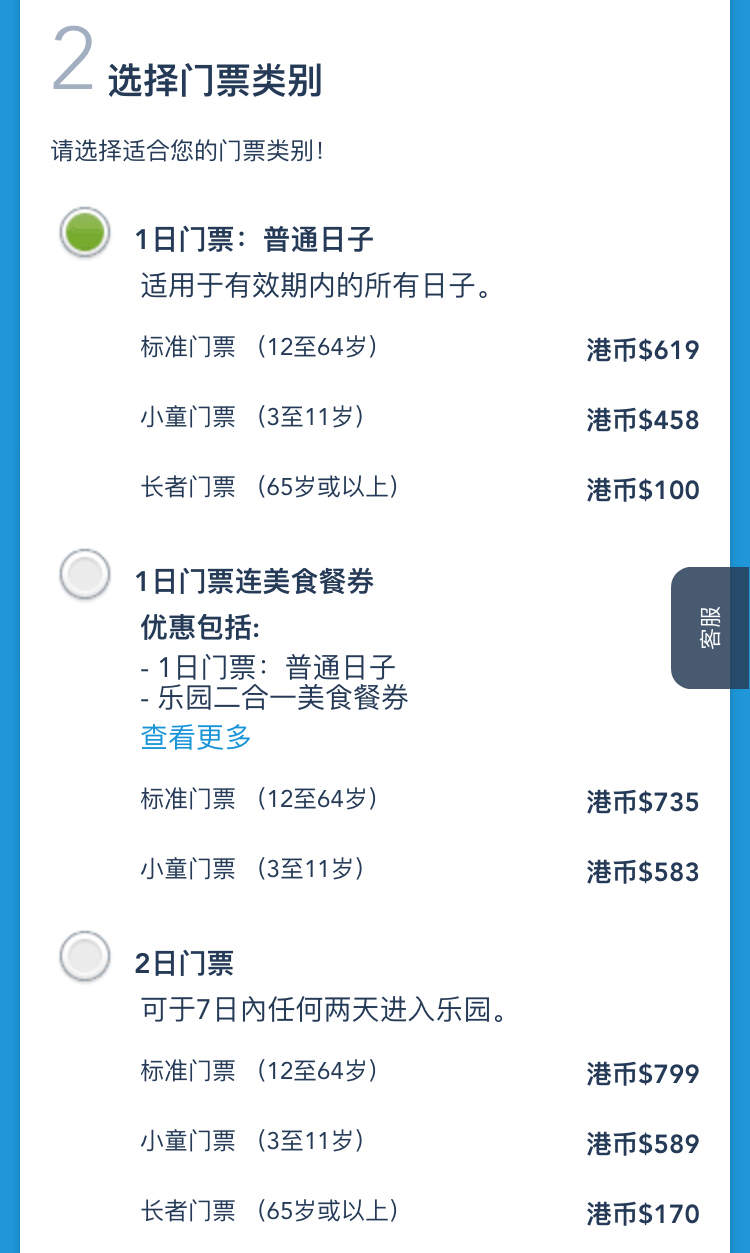This screenshot has width=750, height=1253.
Task: Click the 1日门票：普通日子 title
Action: point(254,240)
